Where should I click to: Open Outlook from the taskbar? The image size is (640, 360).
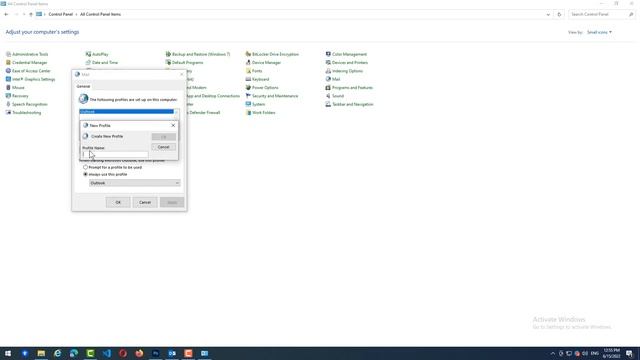(172, 353)
